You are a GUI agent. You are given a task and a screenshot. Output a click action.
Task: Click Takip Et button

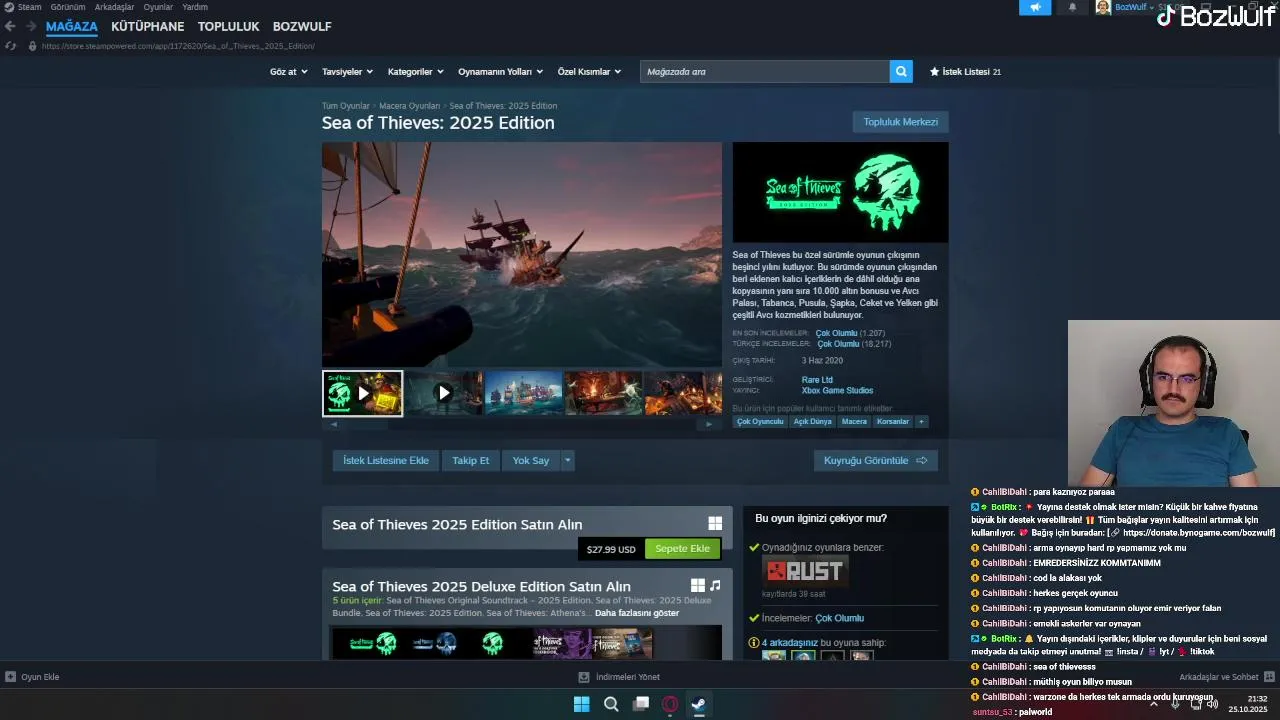click(x=470, y=460)
